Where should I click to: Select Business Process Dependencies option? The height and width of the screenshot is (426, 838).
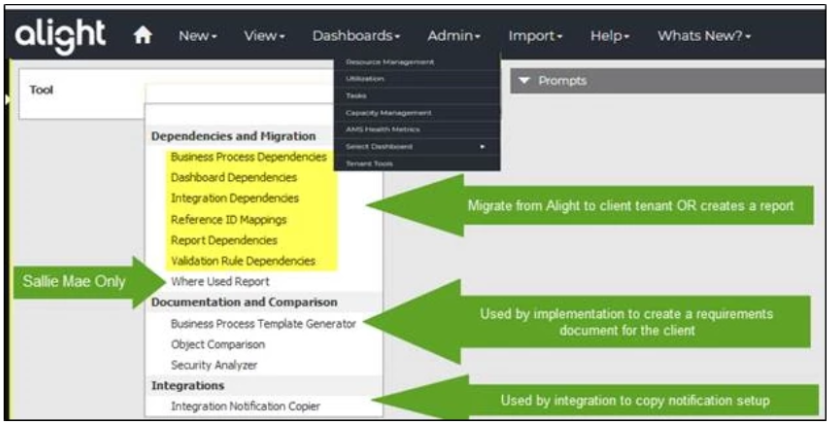tap(249, 157)
